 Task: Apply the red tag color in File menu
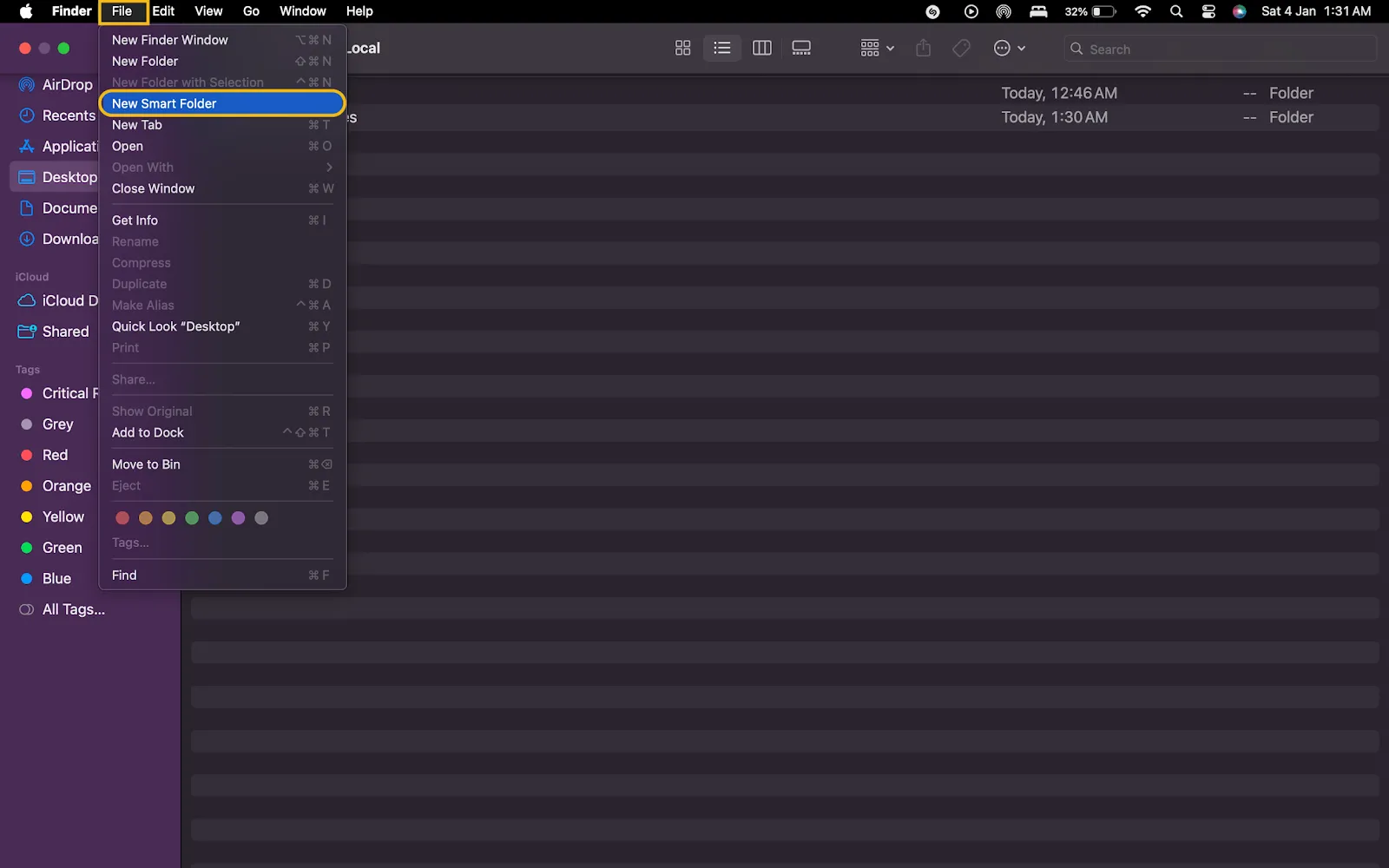coord(122,518)
